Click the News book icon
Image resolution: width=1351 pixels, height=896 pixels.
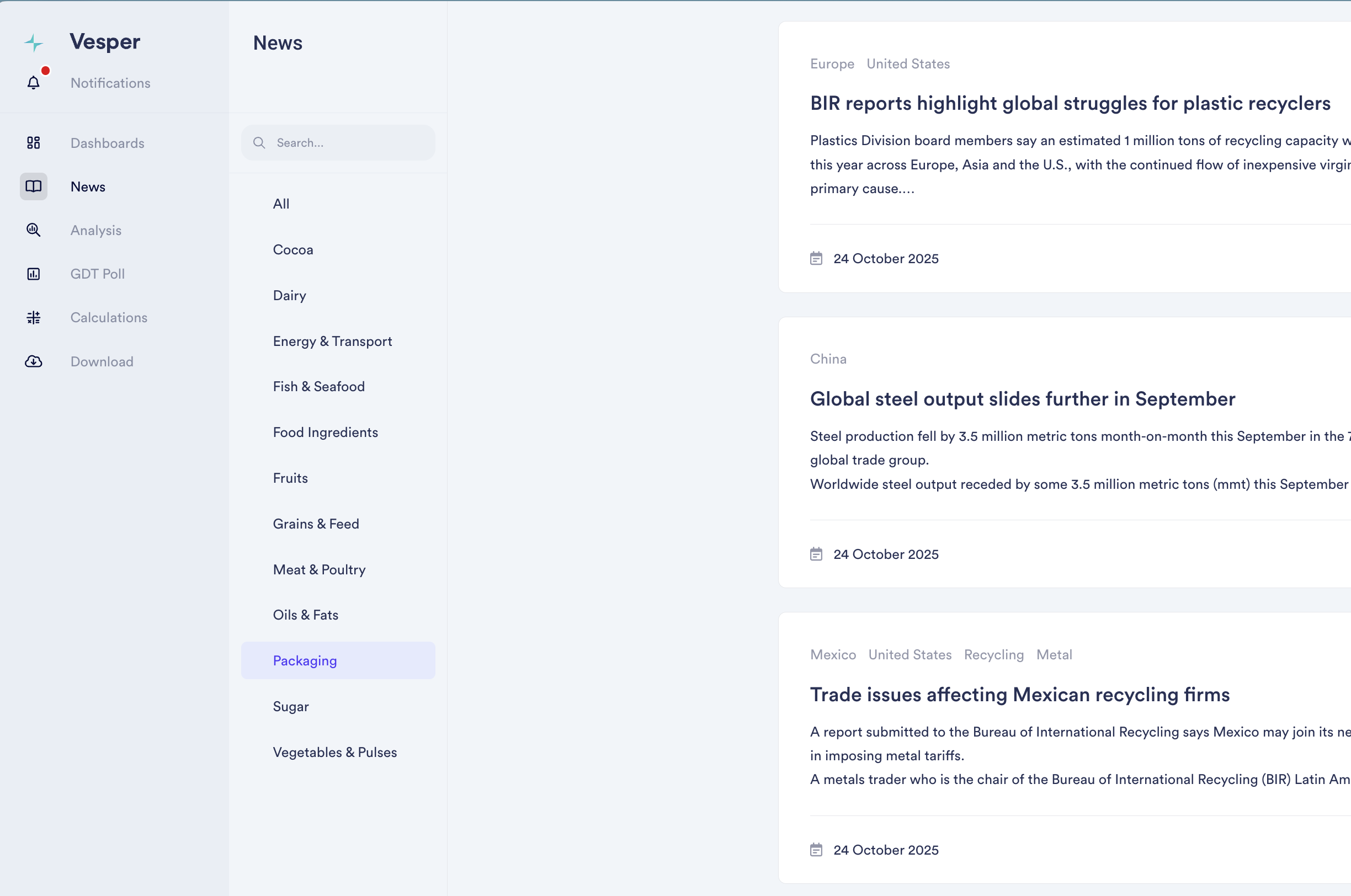pyautogui.click(x=34, y=187)
